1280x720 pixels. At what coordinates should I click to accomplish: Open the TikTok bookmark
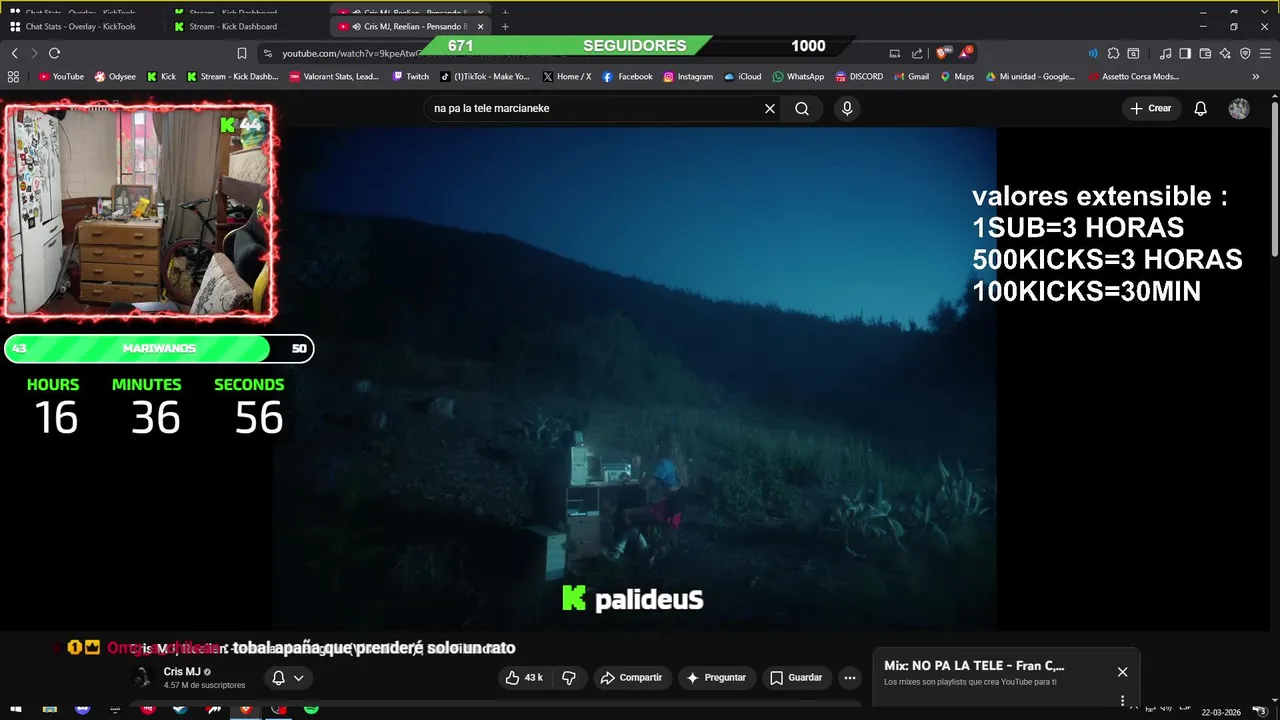click(485, 76)
